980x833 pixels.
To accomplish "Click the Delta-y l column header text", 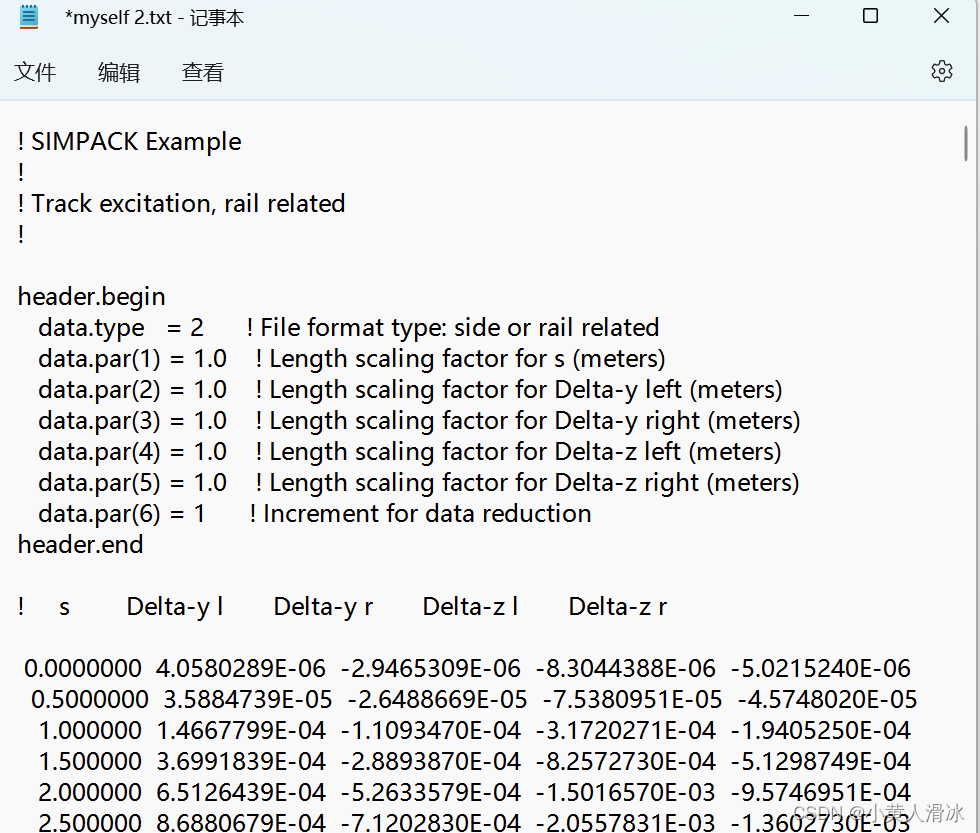I will click(174, 605).
